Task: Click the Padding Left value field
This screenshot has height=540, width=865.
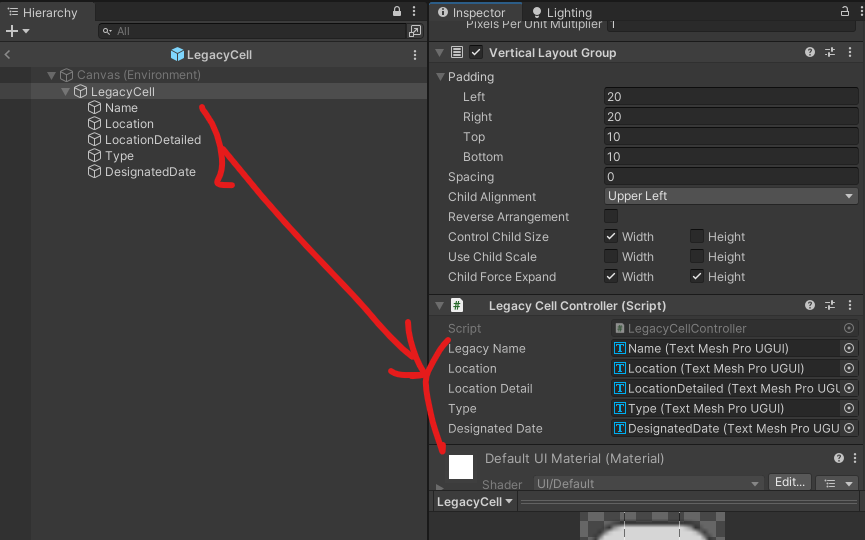Action: click(731, 97)
